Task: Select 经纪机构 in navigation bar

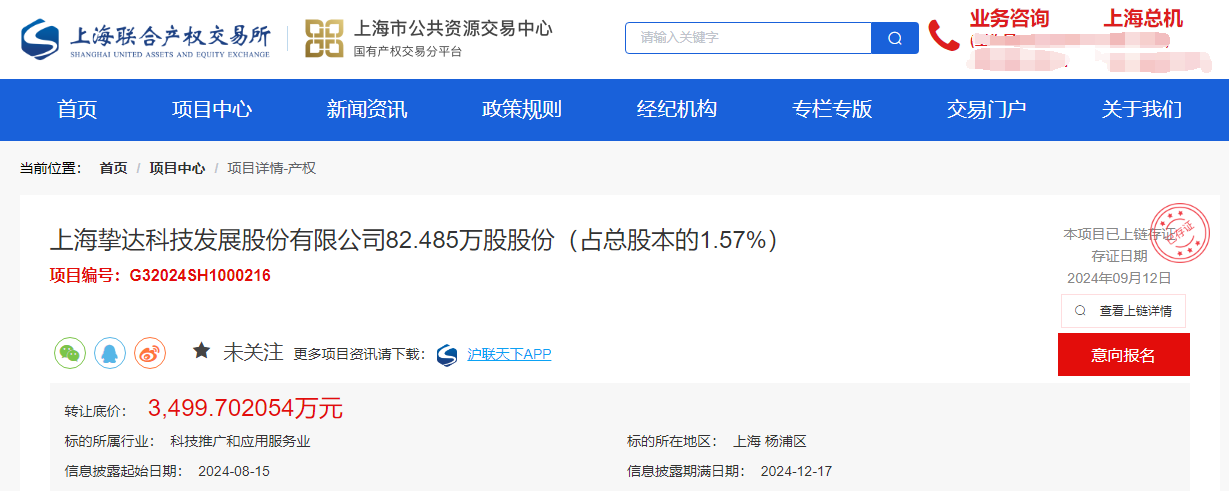Action: click(677, 110)
